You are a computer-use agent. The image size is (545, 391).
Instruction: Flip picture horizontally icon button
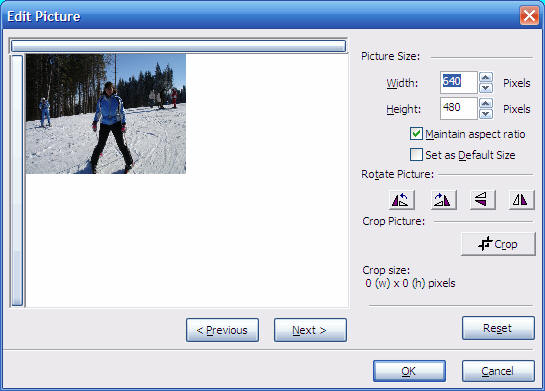point(521,200)
